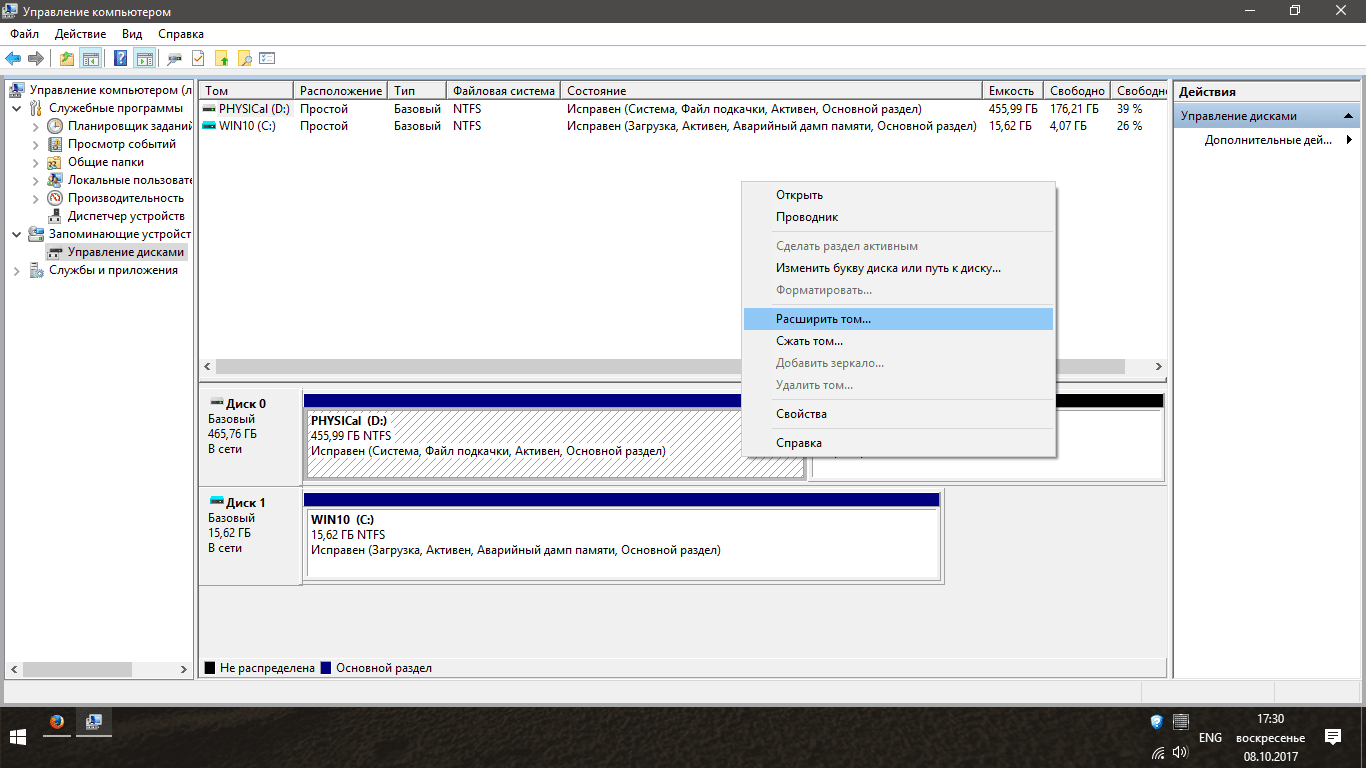Viewport: 1366px width, 768px height.
Task: Toggle the console tree pane toolbar icon
Action: (x=91, y=58)
